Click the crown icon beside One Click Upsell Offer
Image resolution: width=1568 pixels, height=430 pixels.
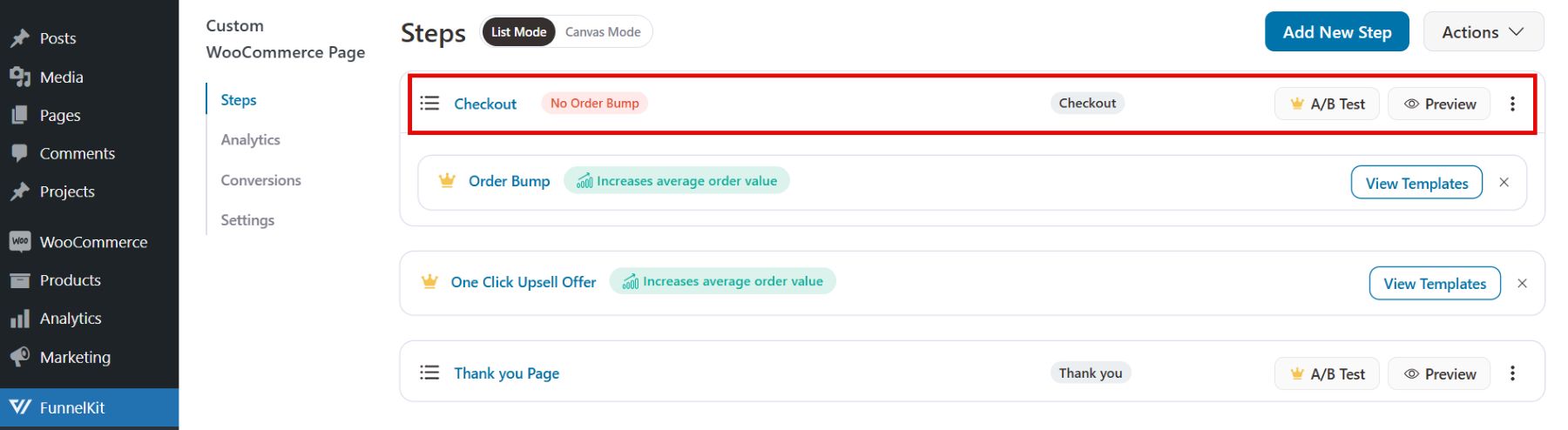click(429, 282)
